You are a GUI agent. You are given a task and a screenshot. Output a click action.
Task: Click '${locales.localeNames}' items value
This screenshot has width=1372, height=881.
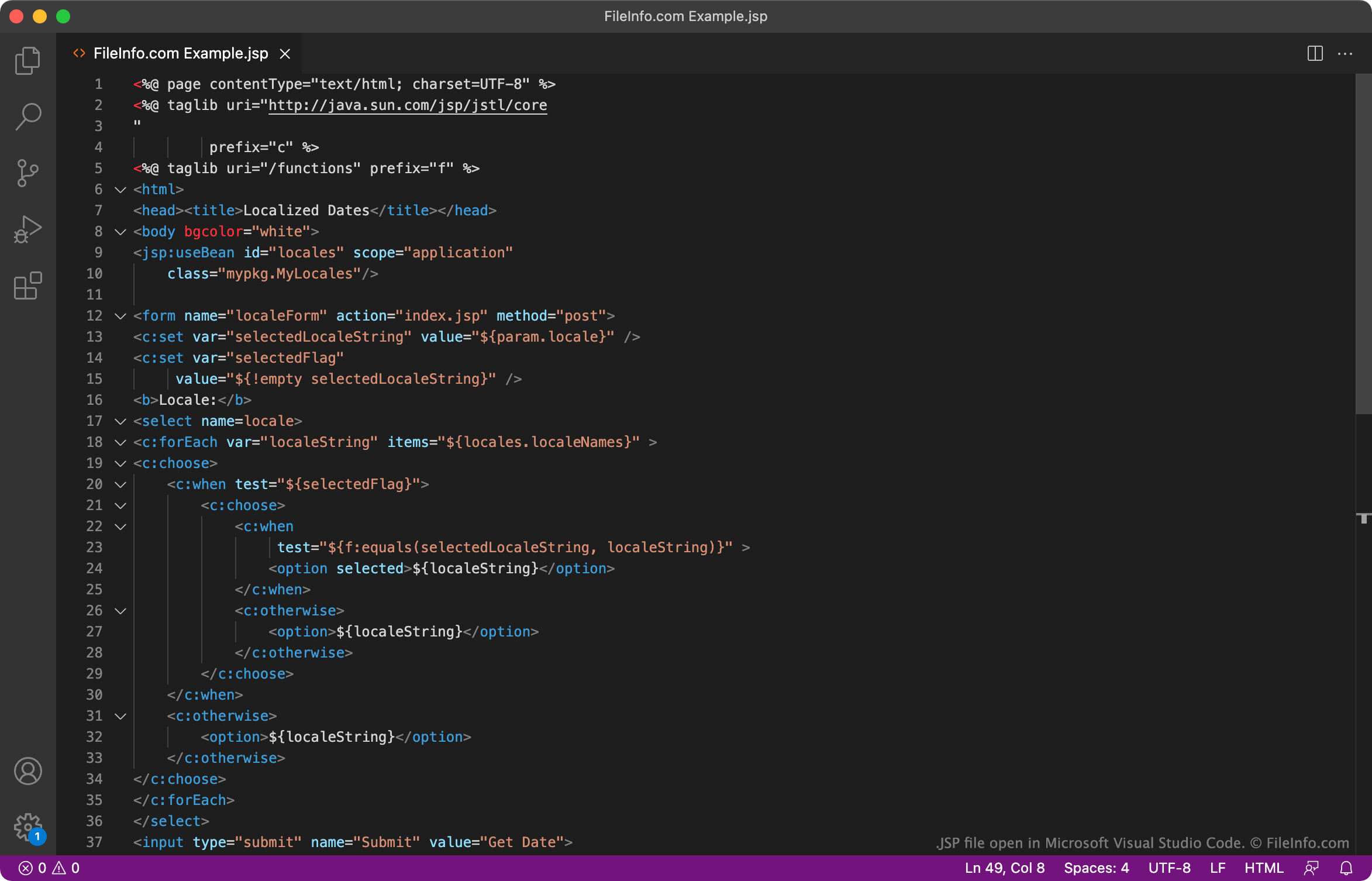tap(539, 442)
